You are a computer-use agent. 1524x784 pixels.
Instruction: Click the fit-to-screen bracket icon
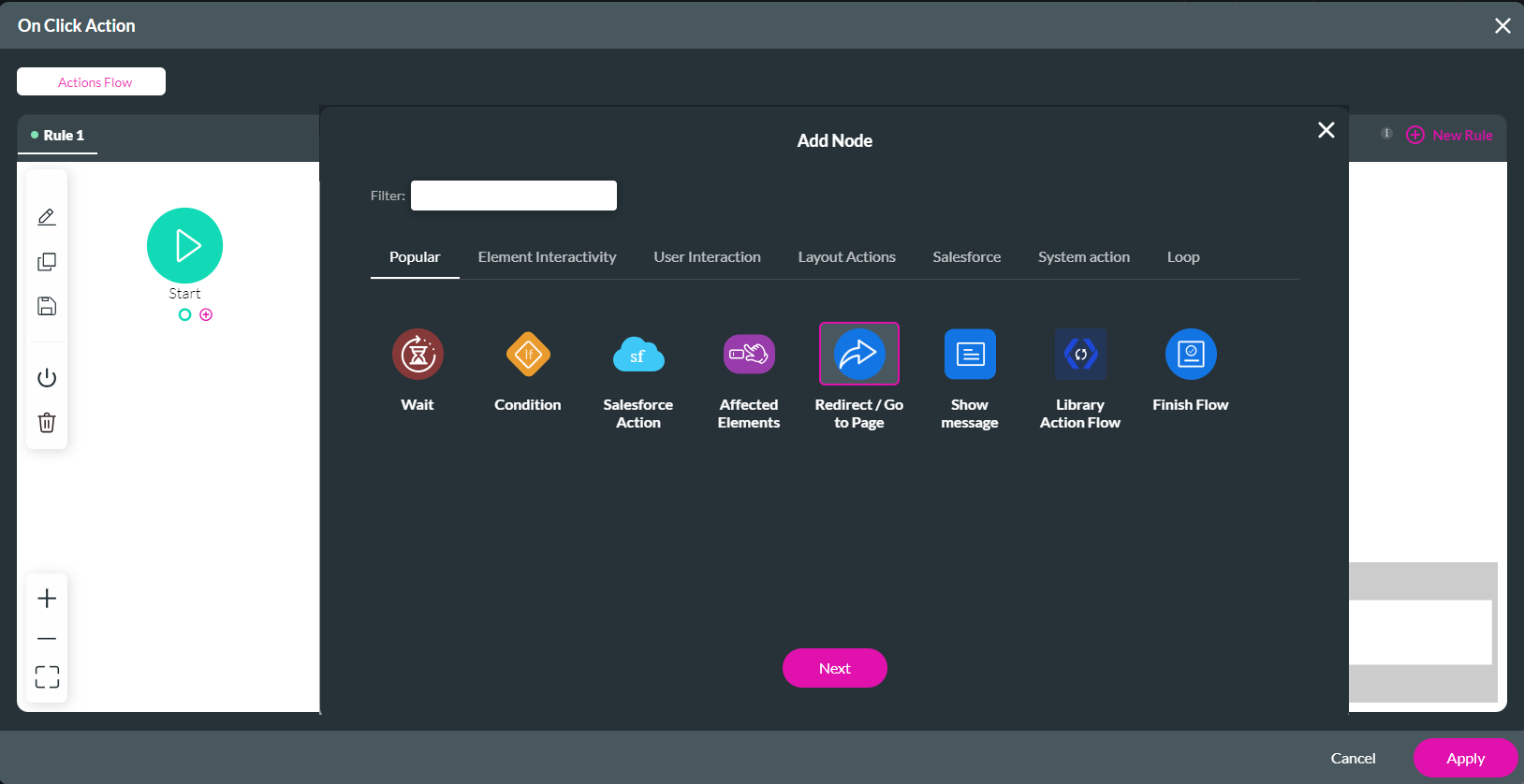(47, 677)
